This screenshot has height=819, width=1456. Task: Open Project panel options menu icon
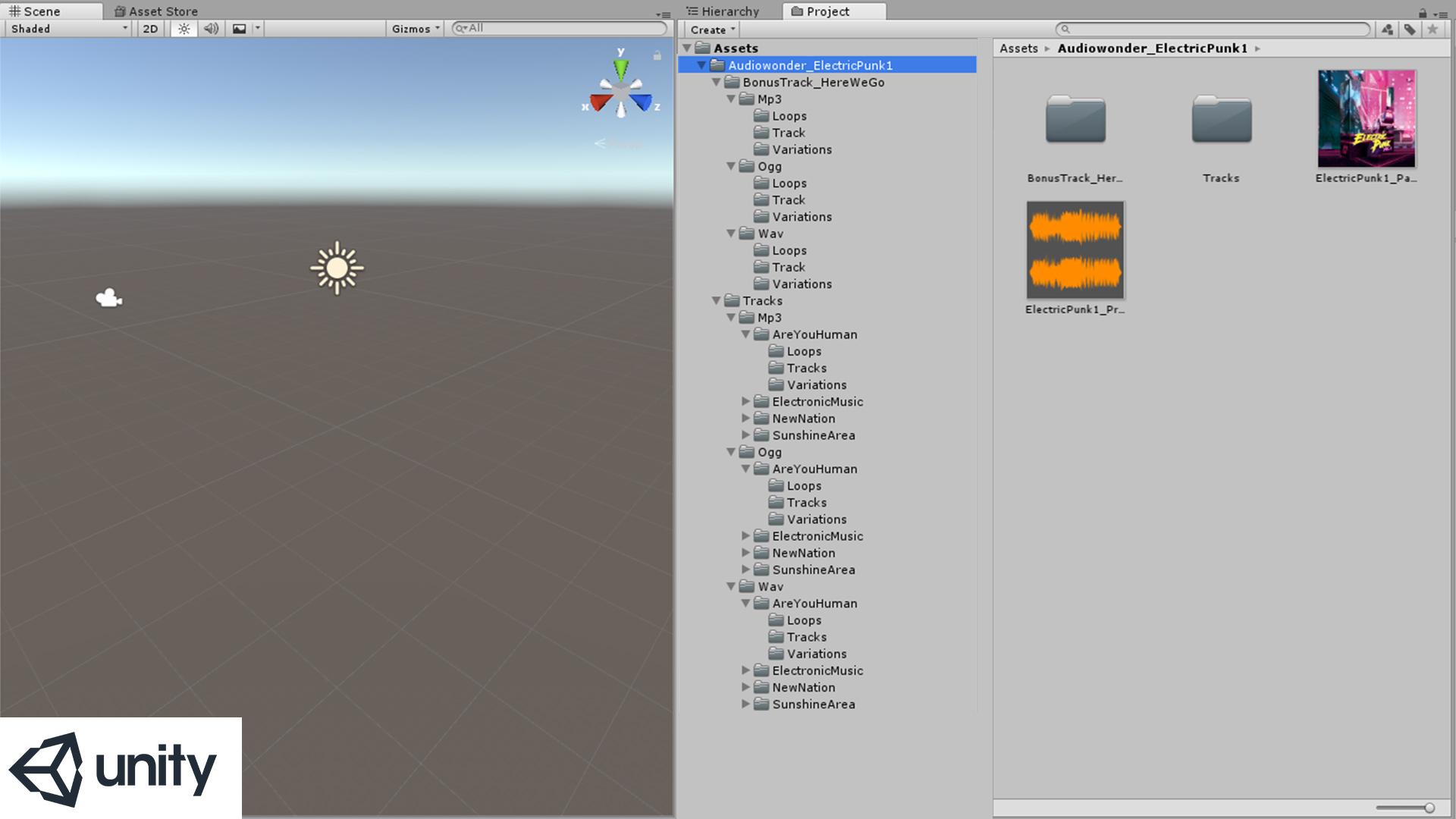point(1441,14)
